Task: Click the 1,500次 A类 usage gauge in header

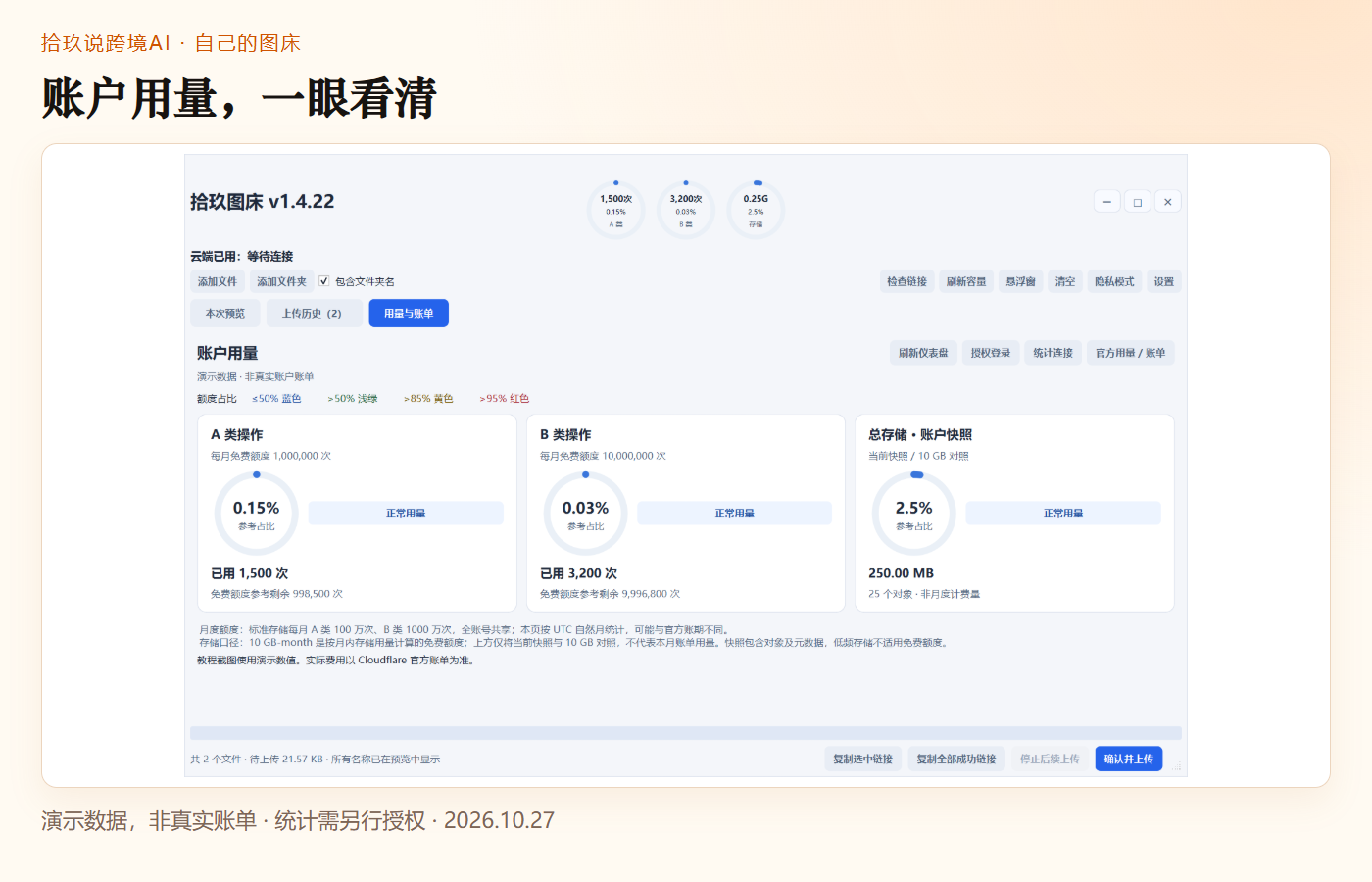Action: tap(615, 210)
